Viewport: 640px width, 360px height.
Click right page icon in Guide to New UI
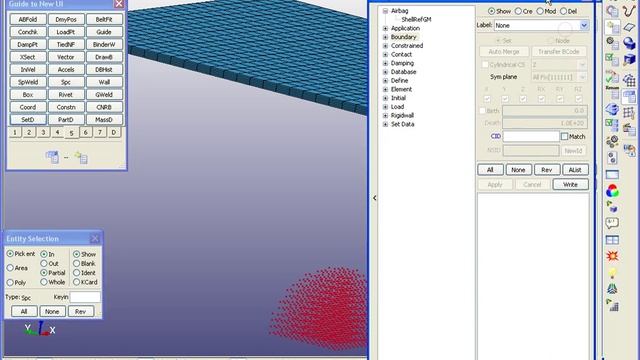(81, 157)
